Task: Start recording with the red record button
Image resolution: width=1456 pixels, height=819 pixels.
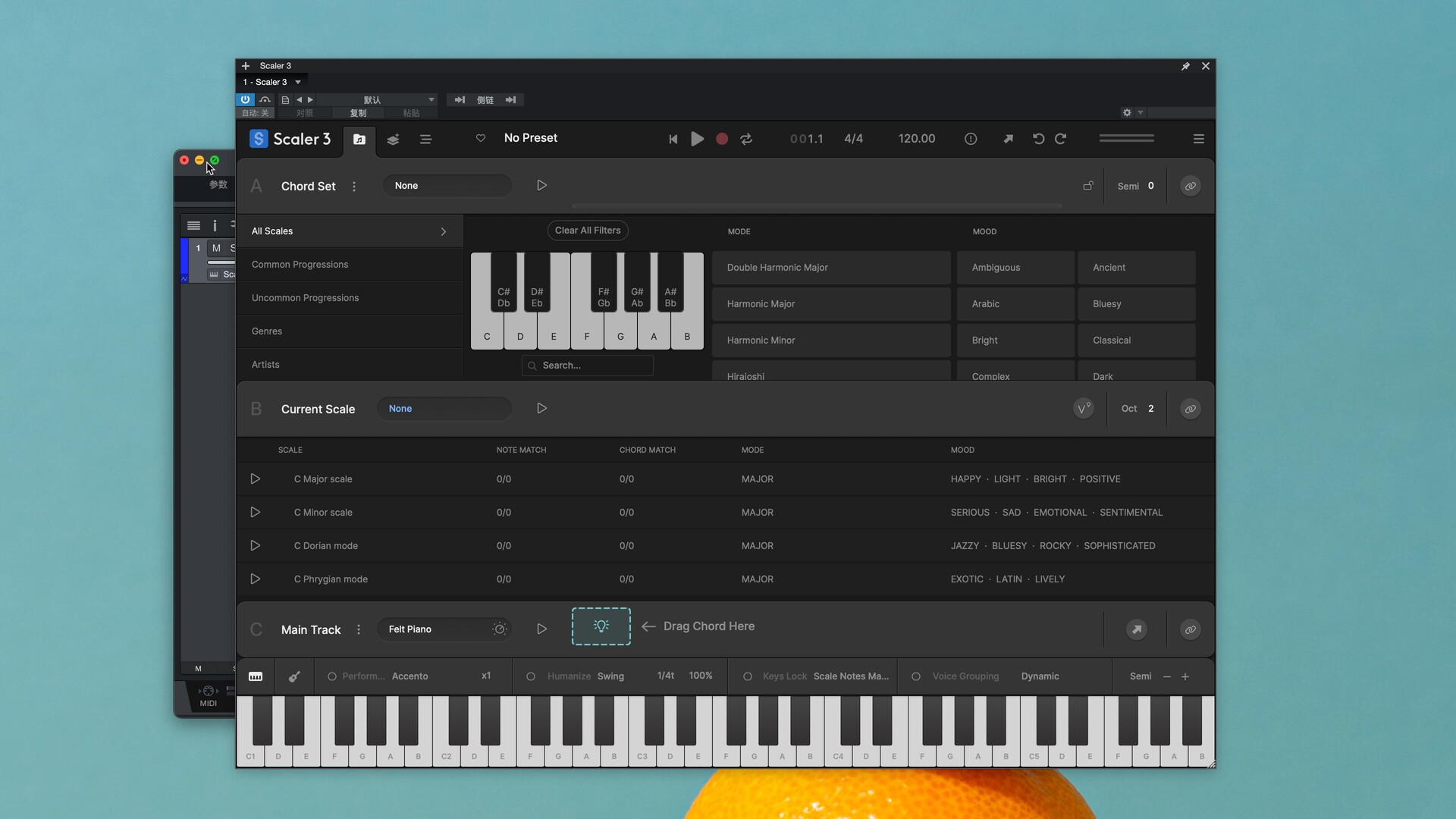Action: coord(722,139)
